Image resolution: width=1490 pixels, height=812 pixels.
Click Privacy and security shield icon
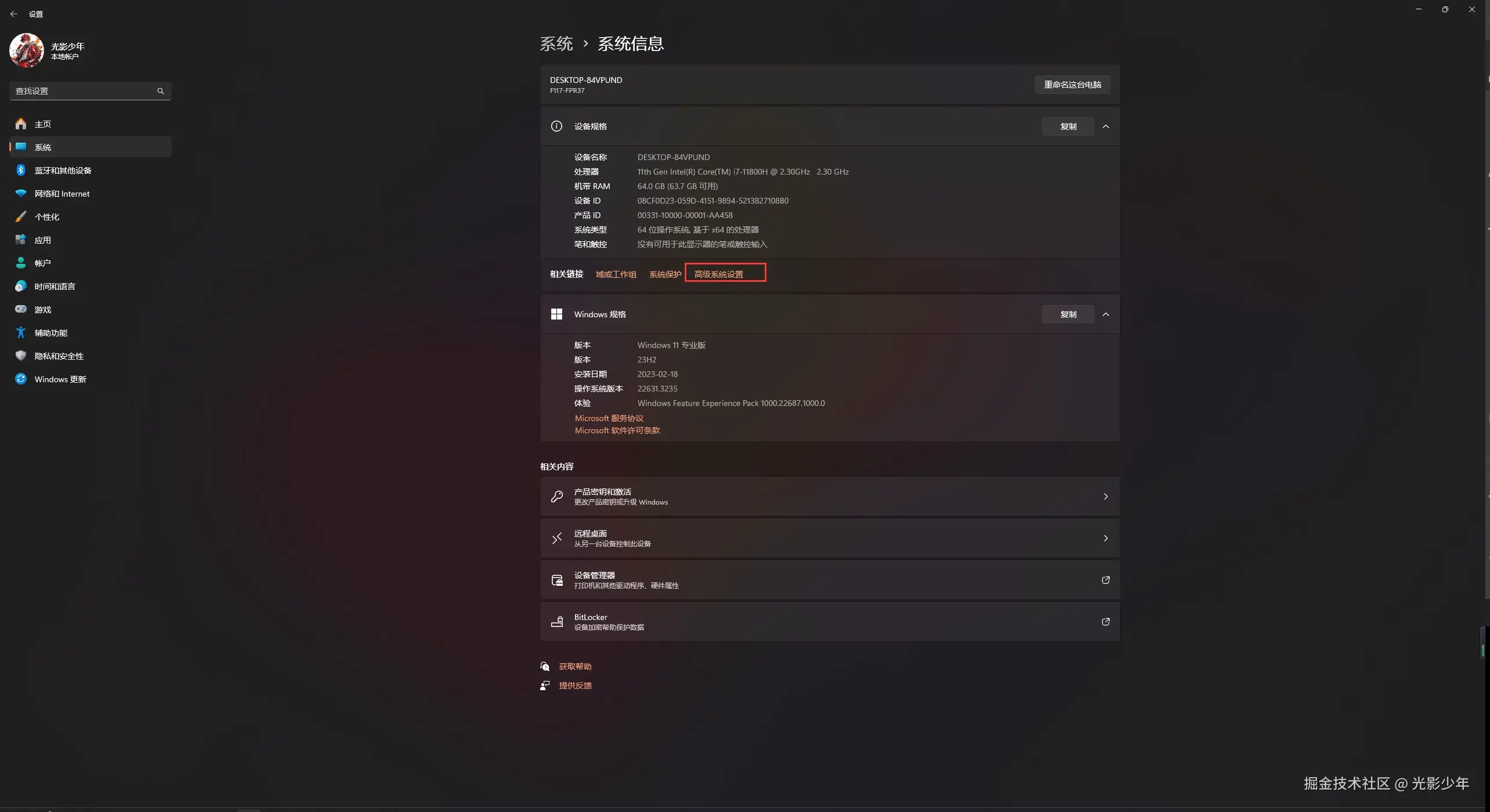21,356
